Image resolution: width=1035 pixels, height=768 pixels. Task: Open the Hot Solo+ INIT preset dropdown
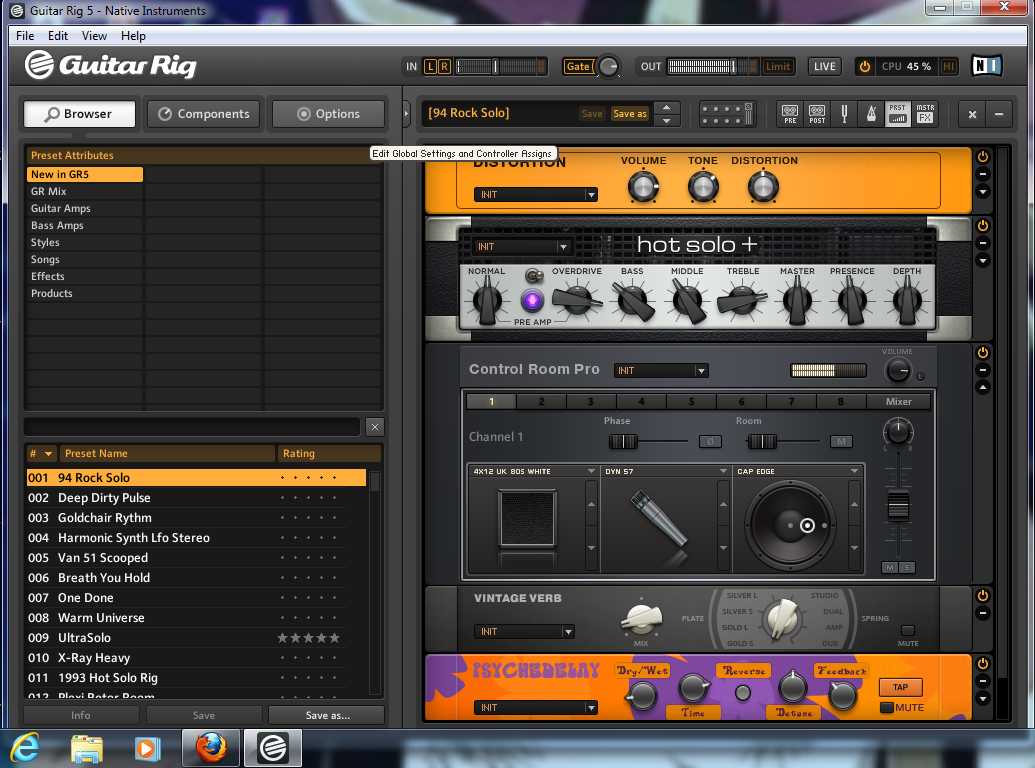(x=523, y=247)
